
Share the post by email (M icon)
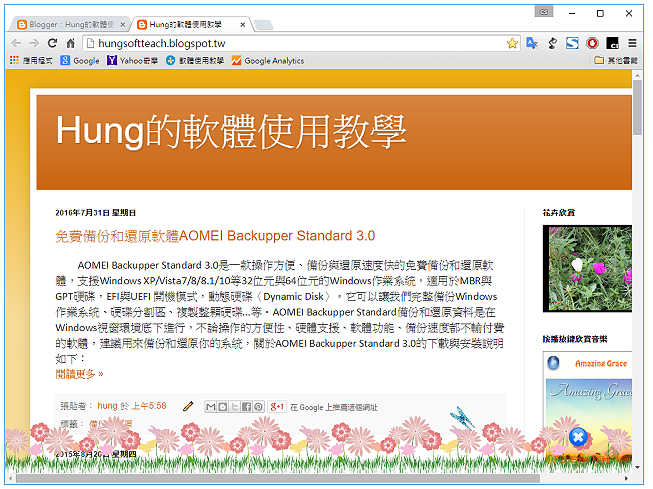coord(211,407)
